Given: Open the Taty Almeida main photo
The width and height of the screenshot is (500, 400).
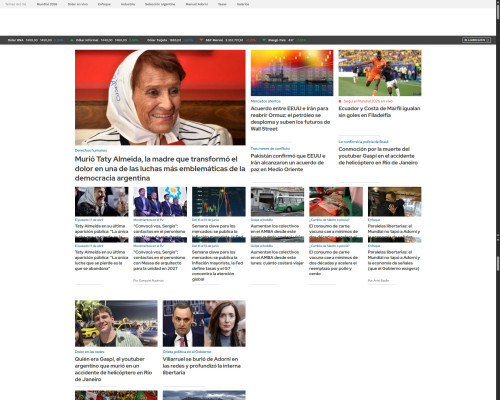Looking at the screenshot, I should pos(160,97).
